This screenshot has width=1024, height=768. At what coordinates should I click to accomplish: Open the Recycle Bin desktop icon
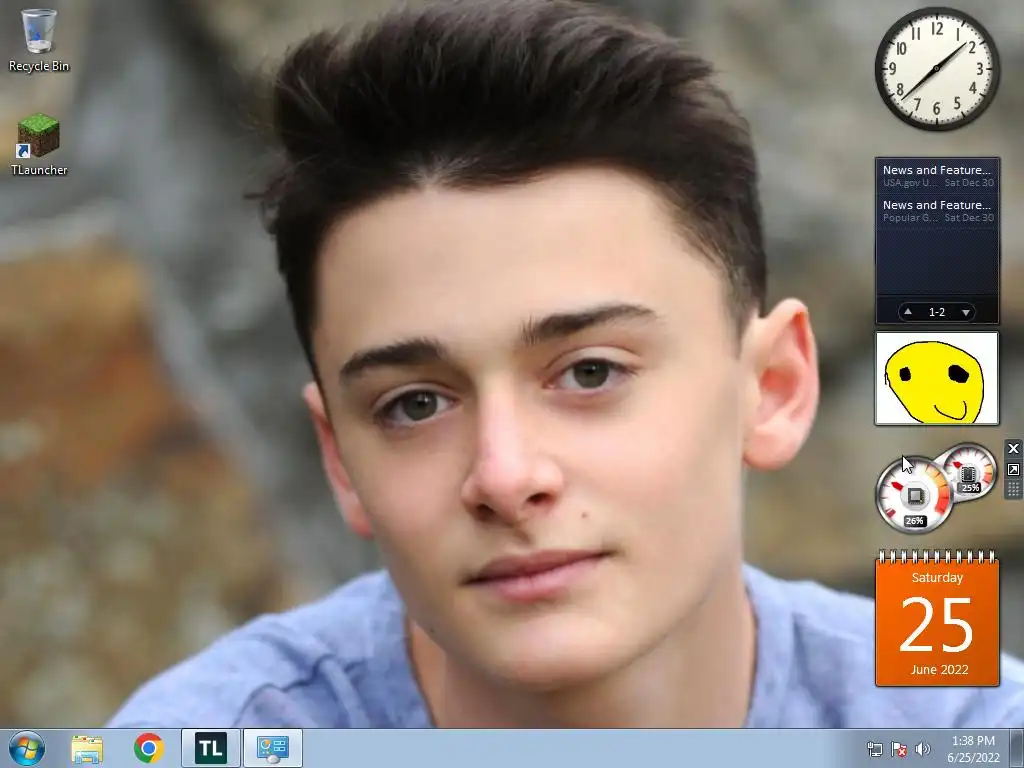pyautogui.click(x=39, y=40)
